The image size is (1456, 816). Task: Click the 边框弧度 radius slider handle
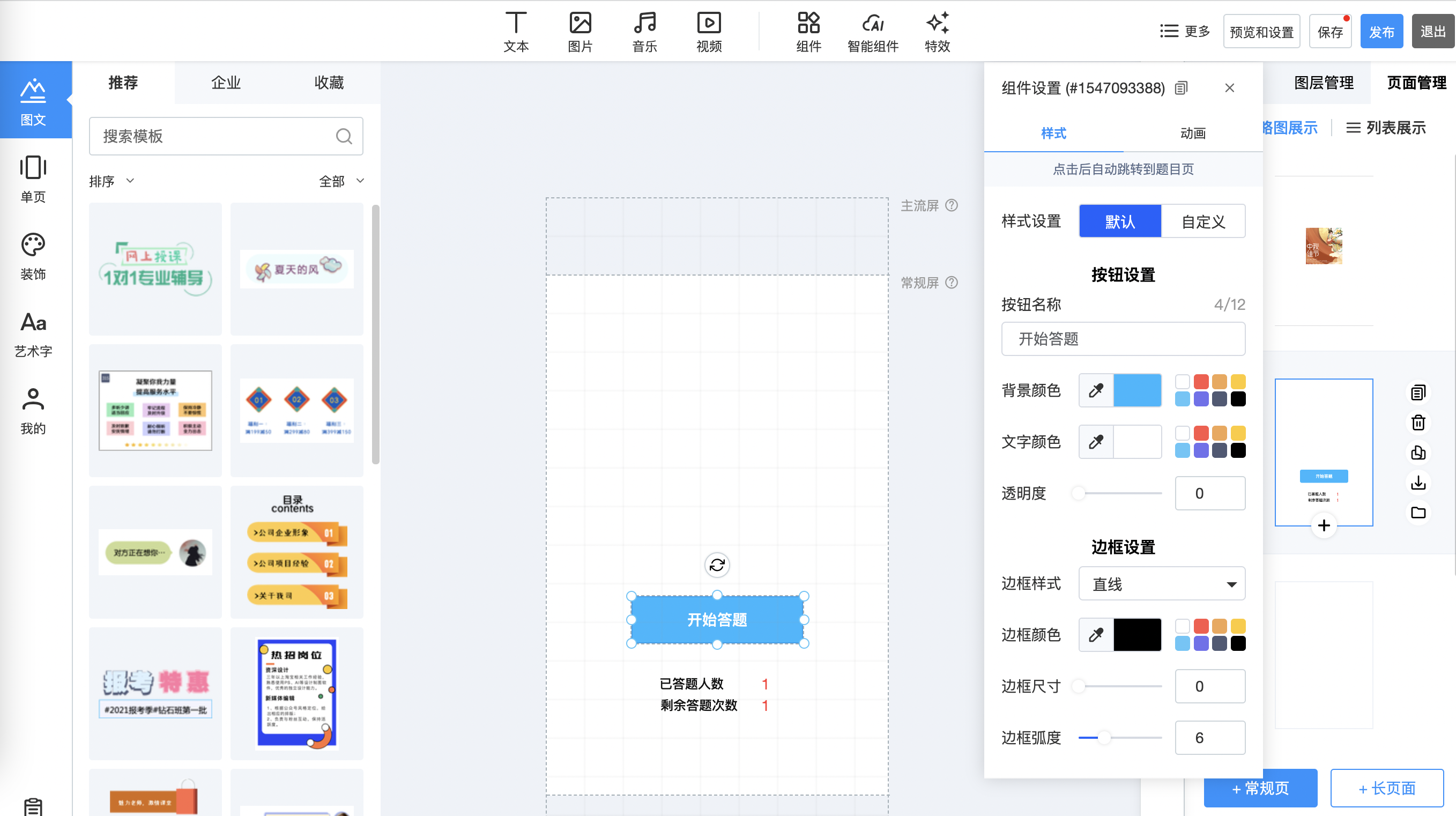pos(1103,737)
